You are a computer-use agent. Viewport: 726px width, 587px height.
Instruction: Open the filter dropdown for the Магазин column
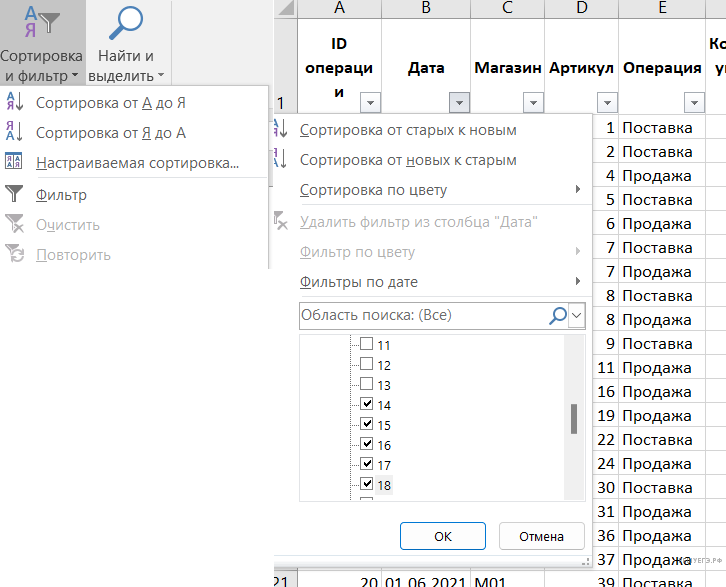533,102
